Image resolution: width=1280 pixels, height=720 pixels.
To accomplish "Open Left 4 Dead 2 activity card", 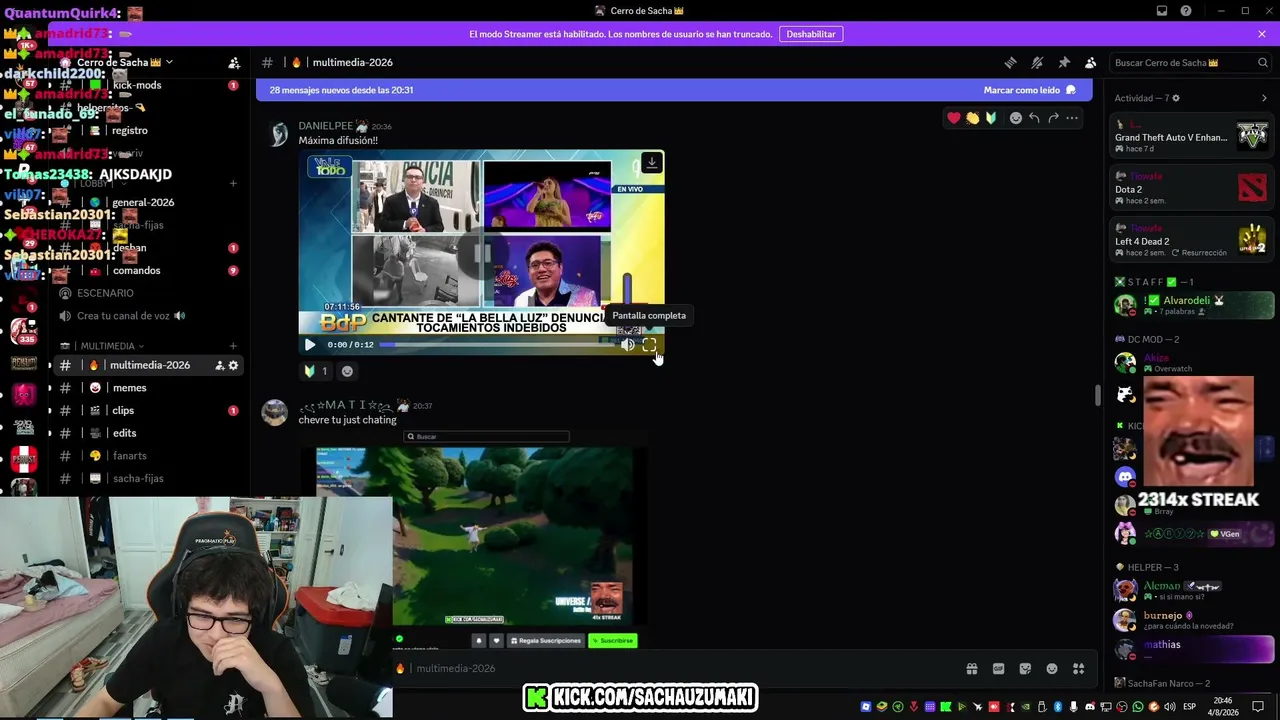I will pos(1191,241).
